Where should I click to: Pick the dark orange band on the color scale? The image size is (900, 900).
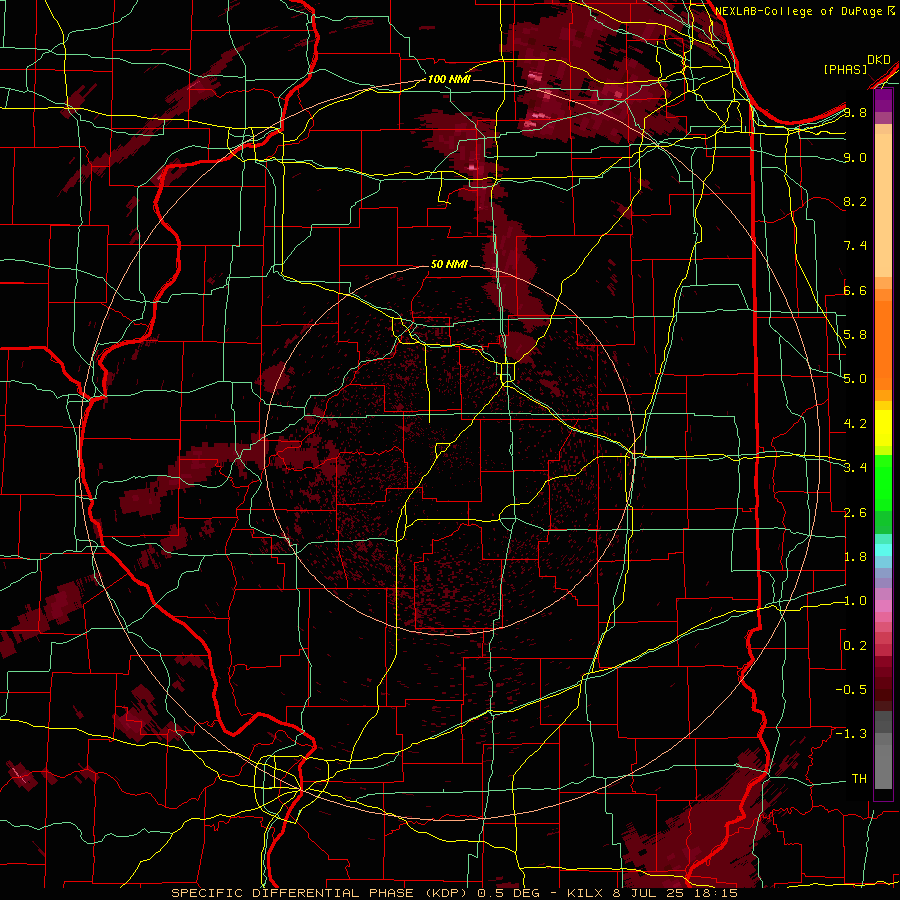[x=883, y=345]
